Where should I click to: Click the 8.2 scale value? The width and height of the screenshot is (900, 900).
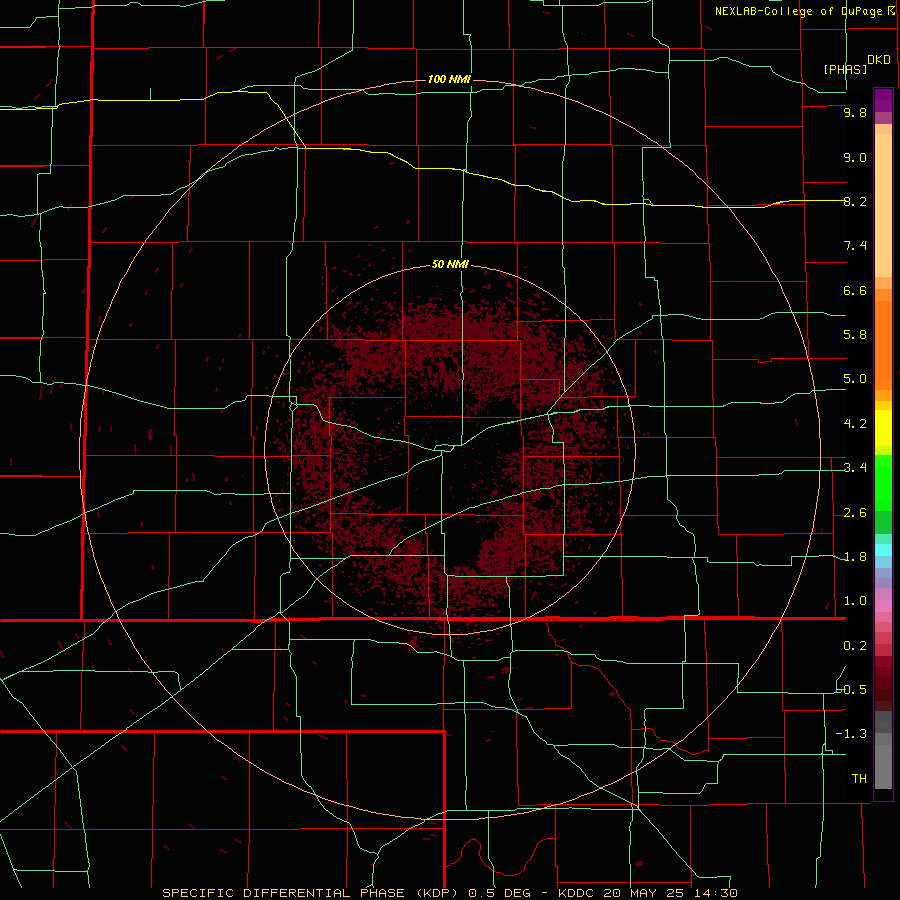click(855, 201)
